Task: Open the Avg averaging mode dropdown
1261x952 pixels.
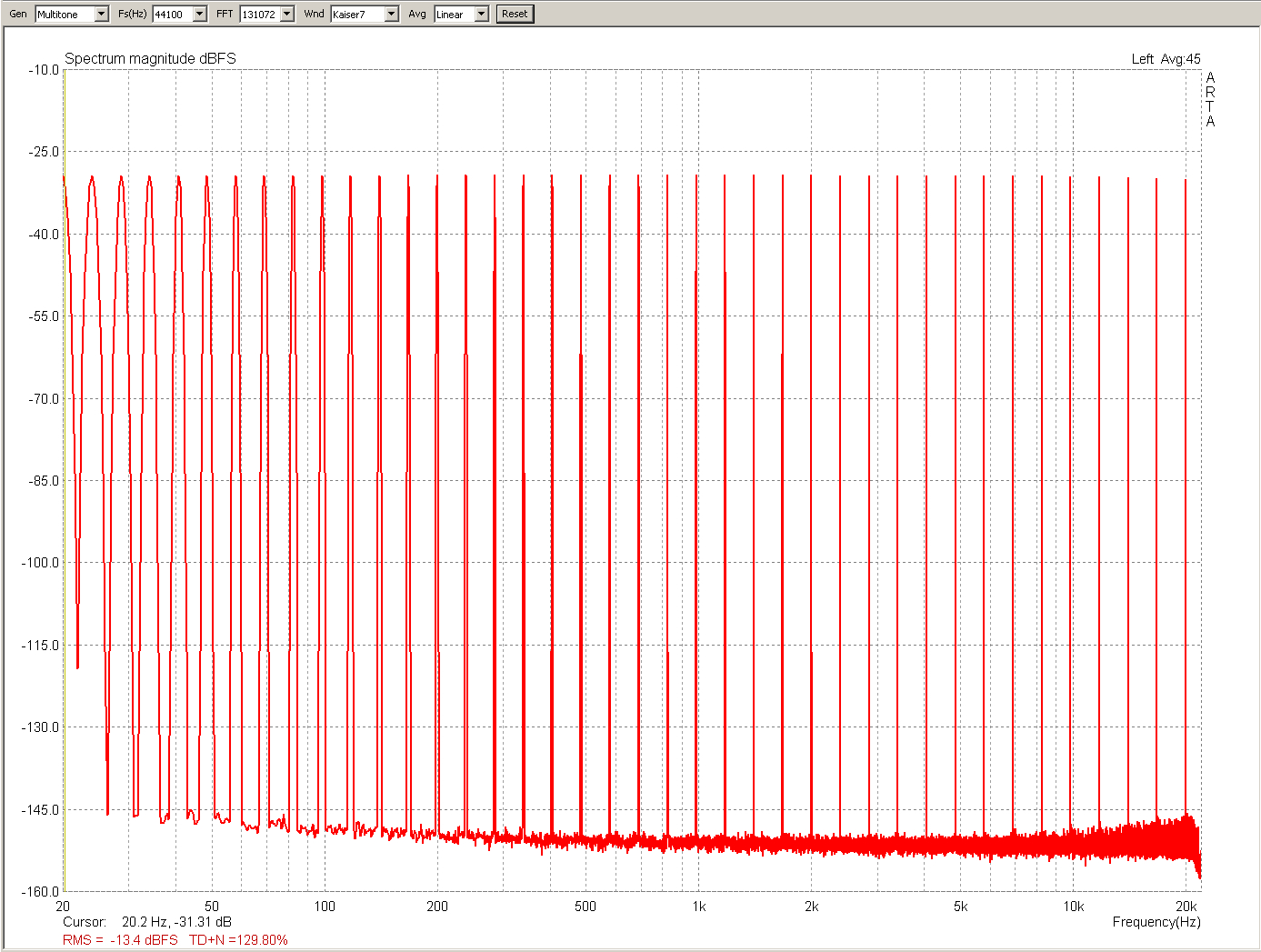Action: pos(482,14)
